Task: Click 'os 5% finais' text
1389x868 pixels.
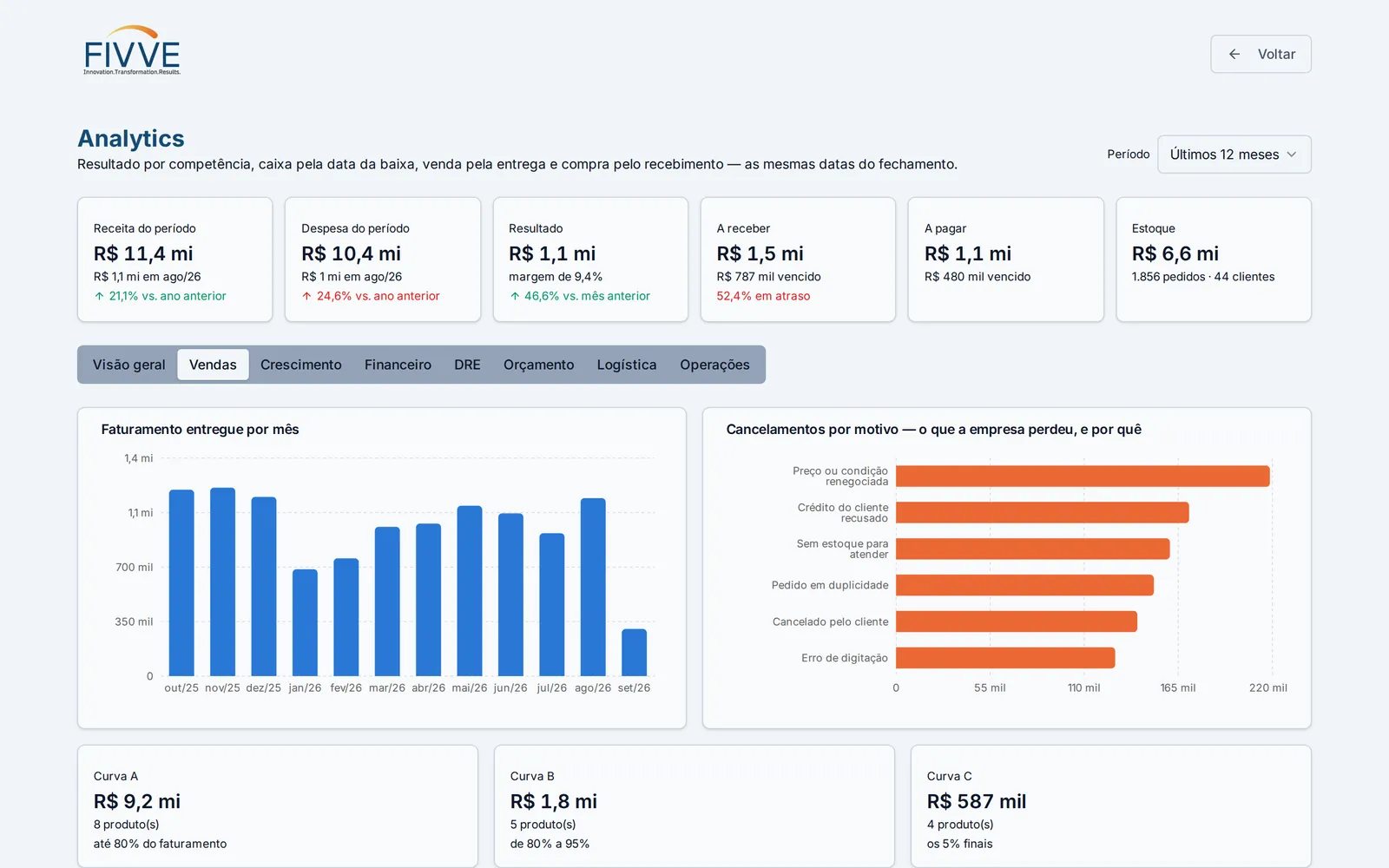Action: pyautogui.click(x=959, y=844)
